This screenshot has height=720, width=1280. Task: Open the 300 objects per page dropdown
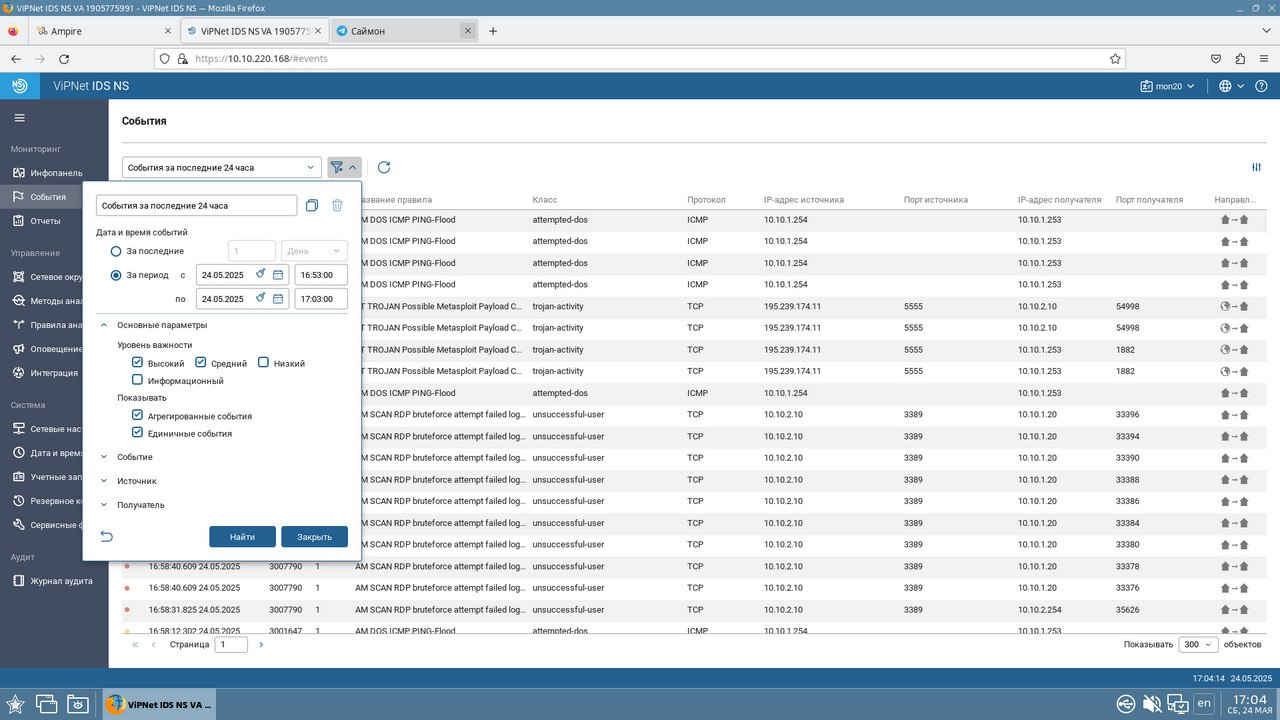pos(1198,645)
